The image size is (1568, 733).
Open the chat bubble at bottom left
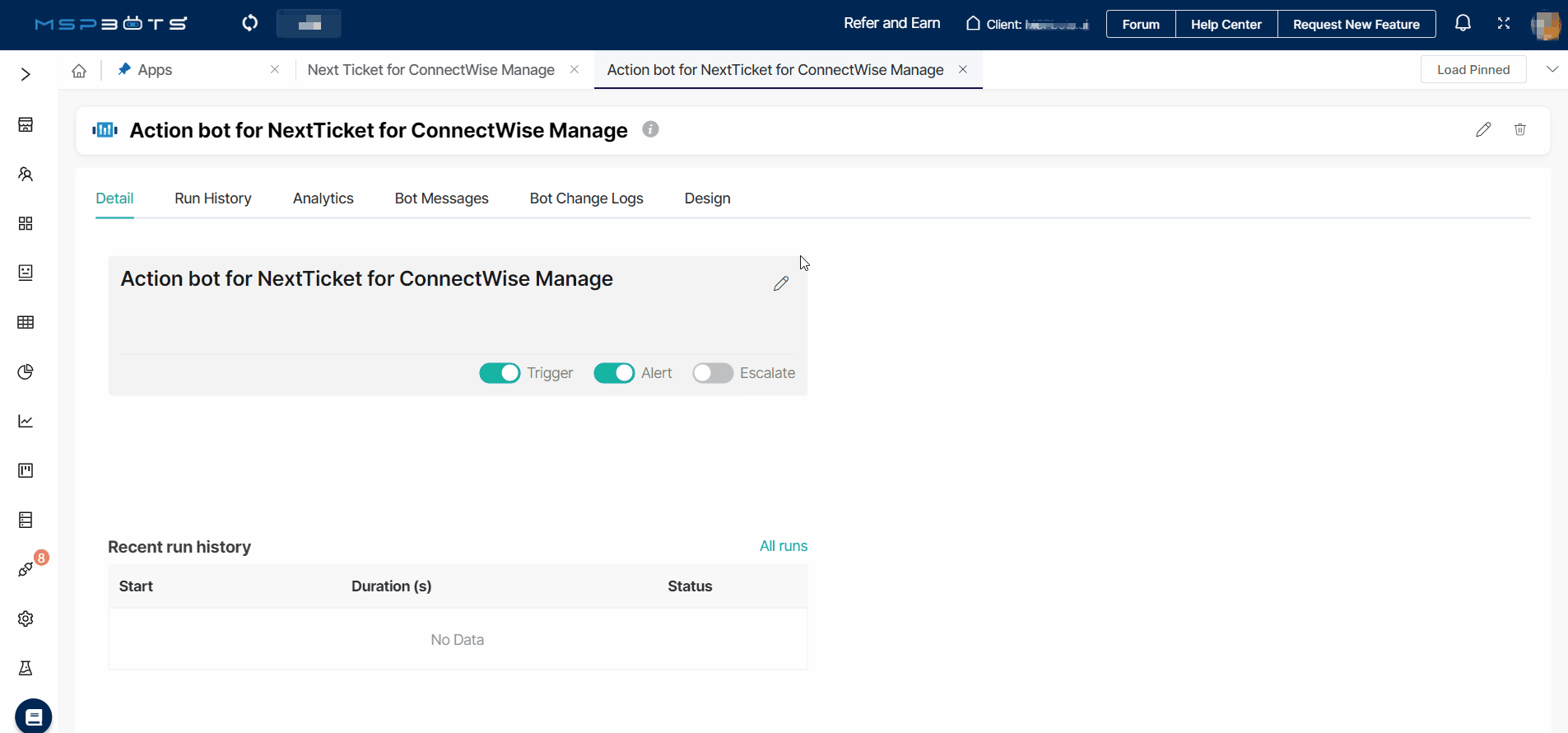click(33, 716)
